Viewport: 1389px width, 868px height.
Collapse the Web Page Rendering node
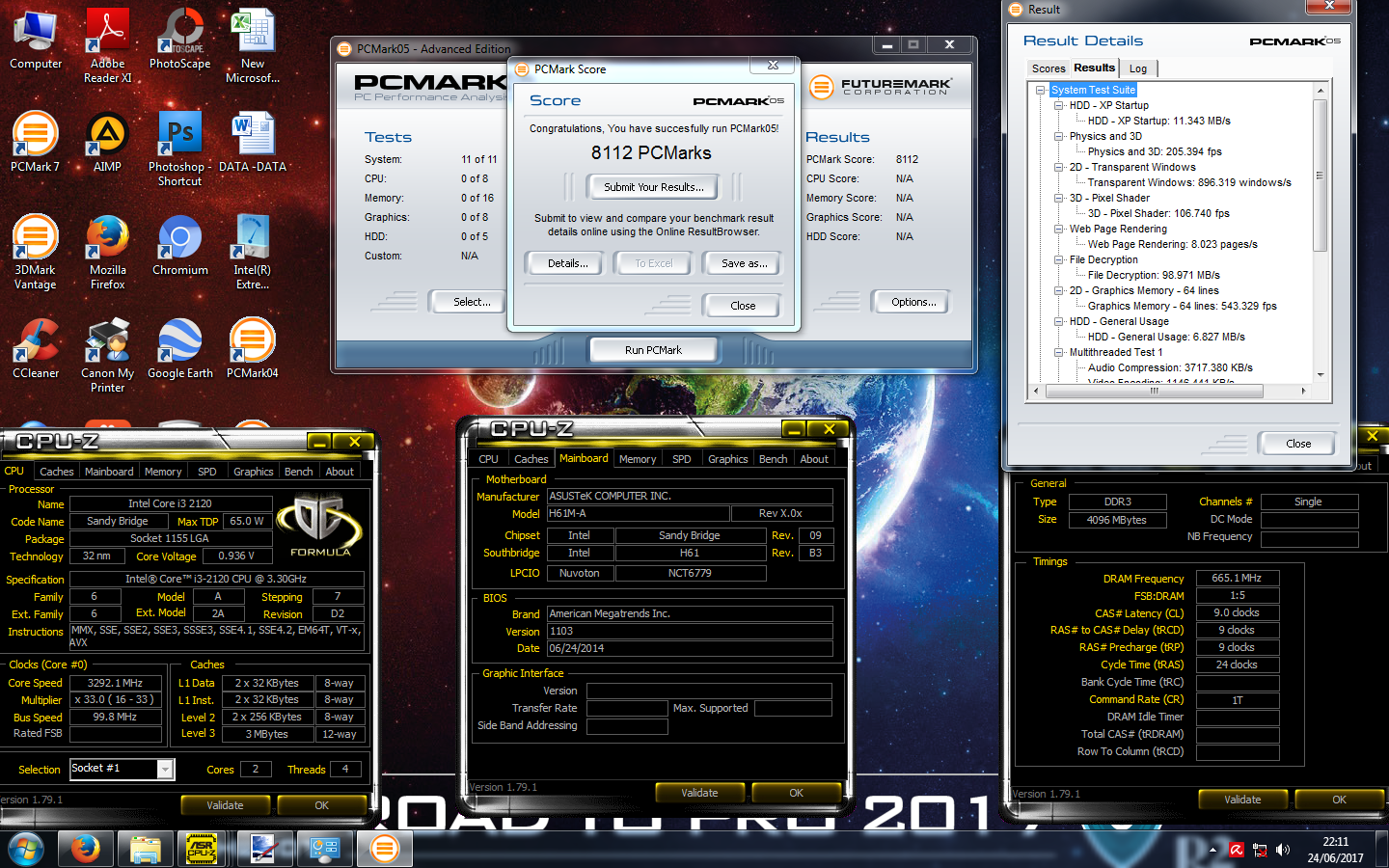pos(1059,229)
